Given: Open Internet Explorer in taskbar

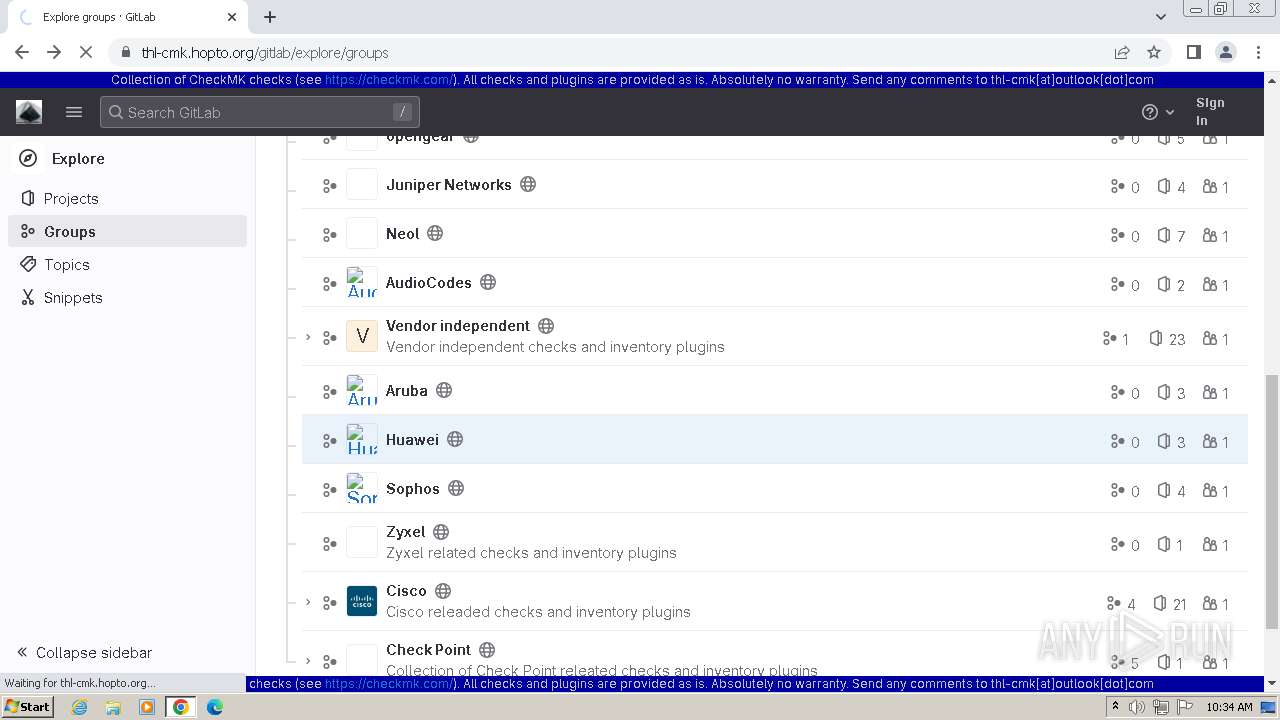Looking at the screenshot, I should tap(79, 706).
